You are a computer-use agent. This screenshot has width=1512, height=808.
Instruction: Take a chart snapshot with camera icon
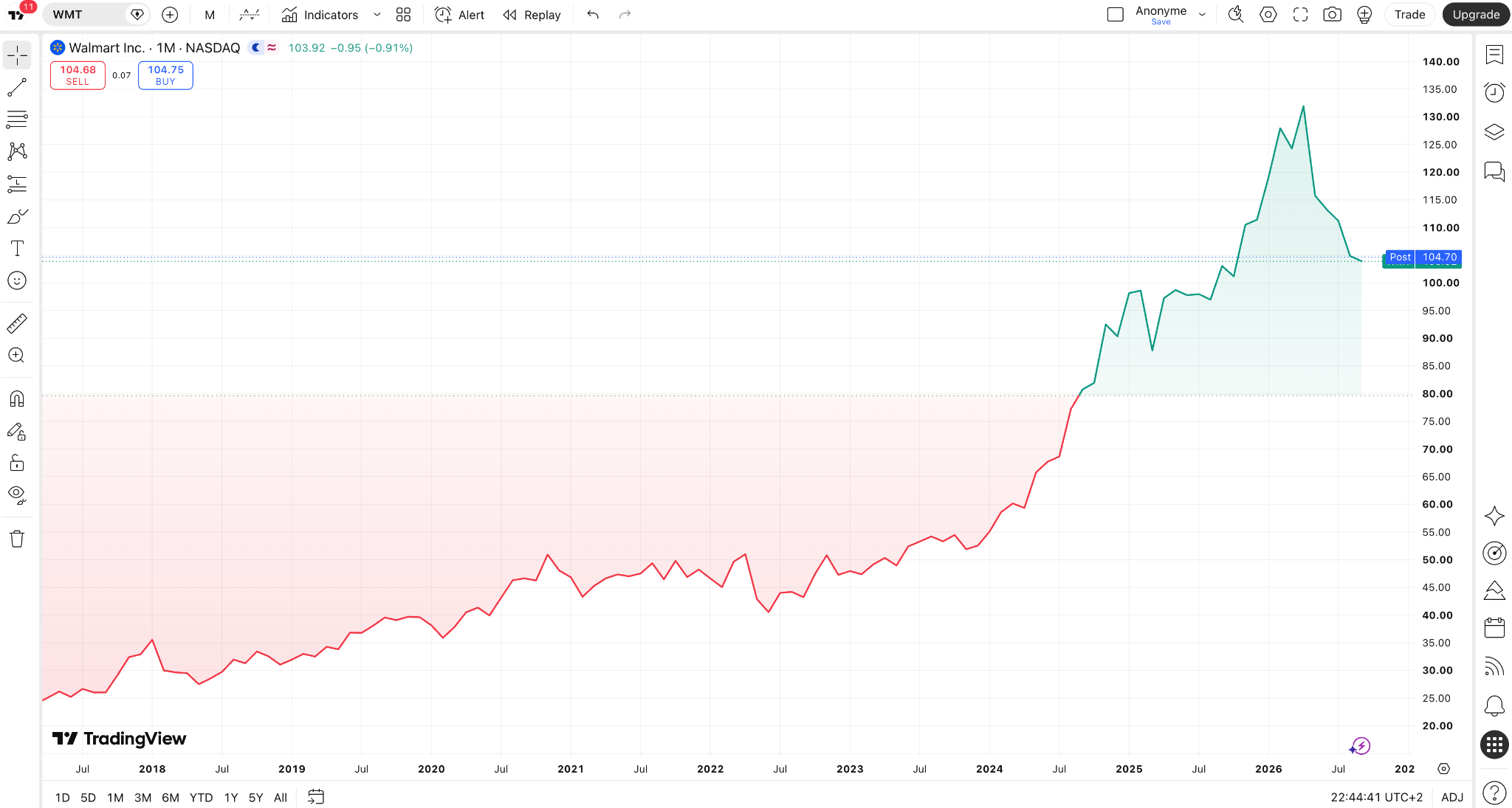coord(1333,15)
